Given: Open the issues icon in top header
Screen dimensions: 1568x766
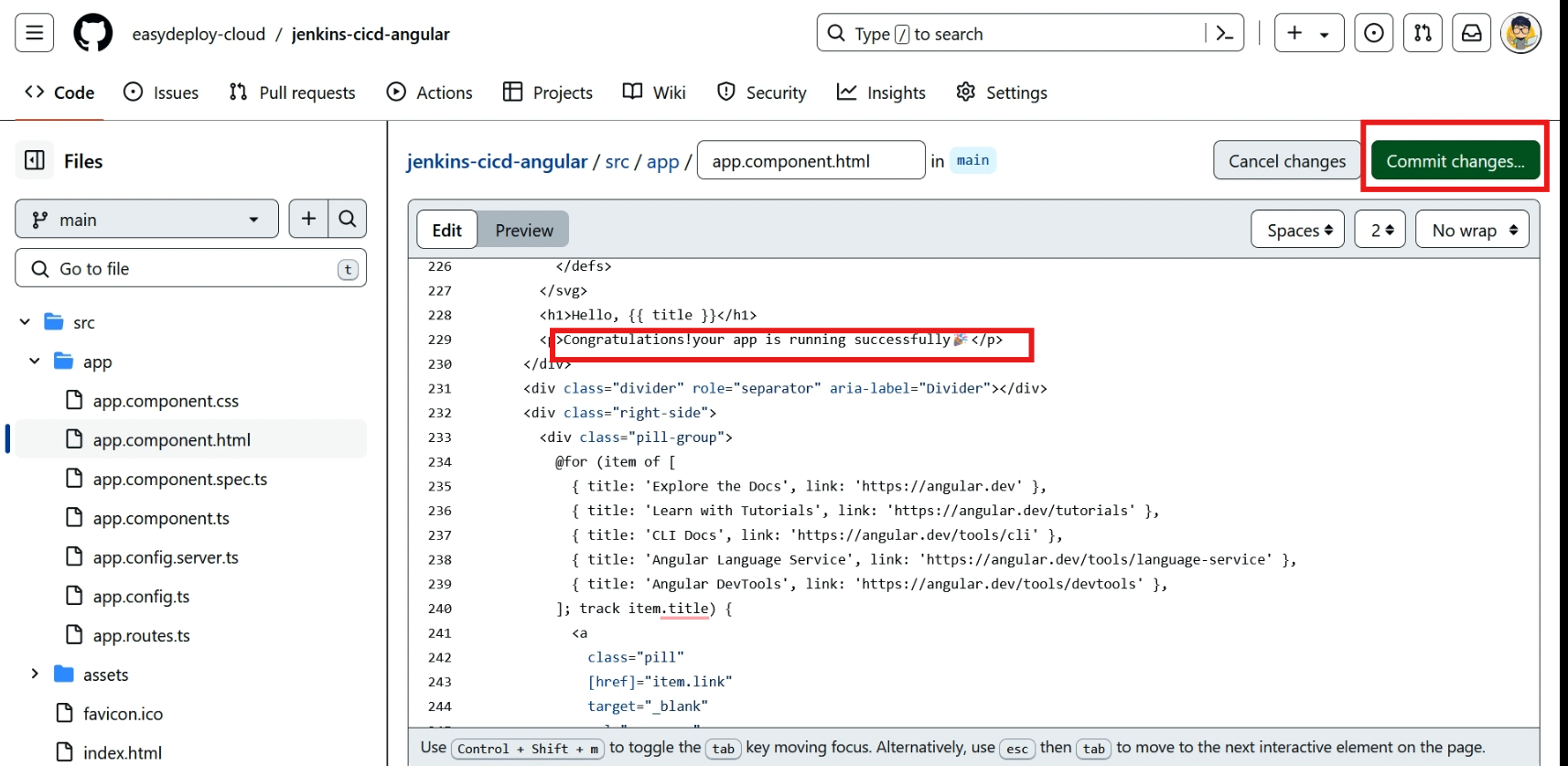Looking at the screenshot, I should coord(1374,33).
